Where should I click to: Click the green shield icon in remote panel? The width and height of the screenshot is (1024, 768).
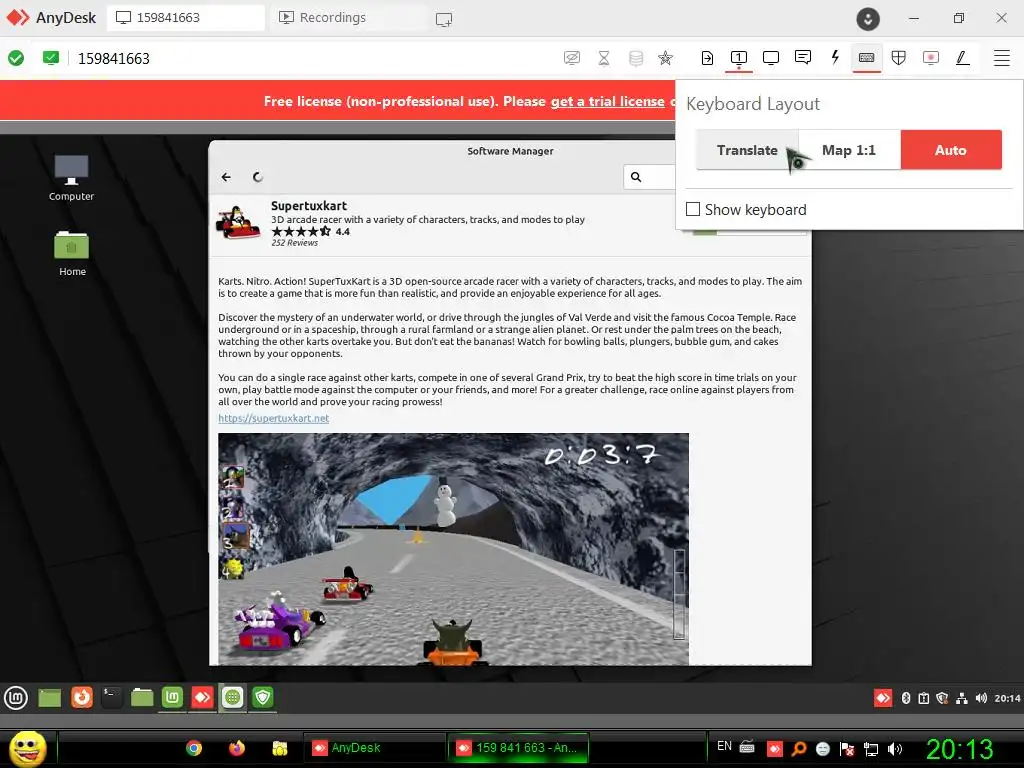(263, 697)
